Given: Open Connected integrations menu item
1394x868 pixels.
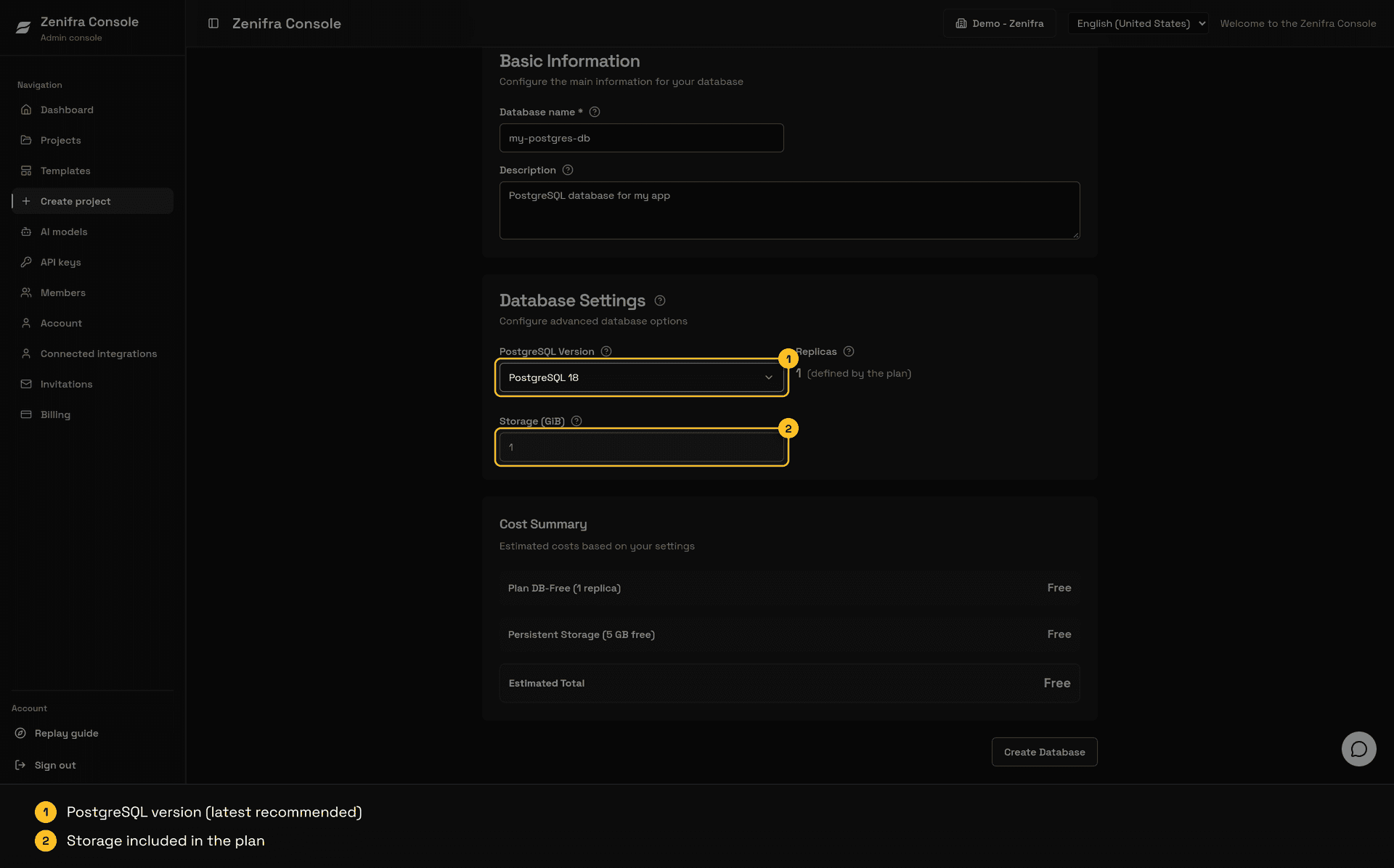Looking at the screenshot, I should click(x=92, y=353).
